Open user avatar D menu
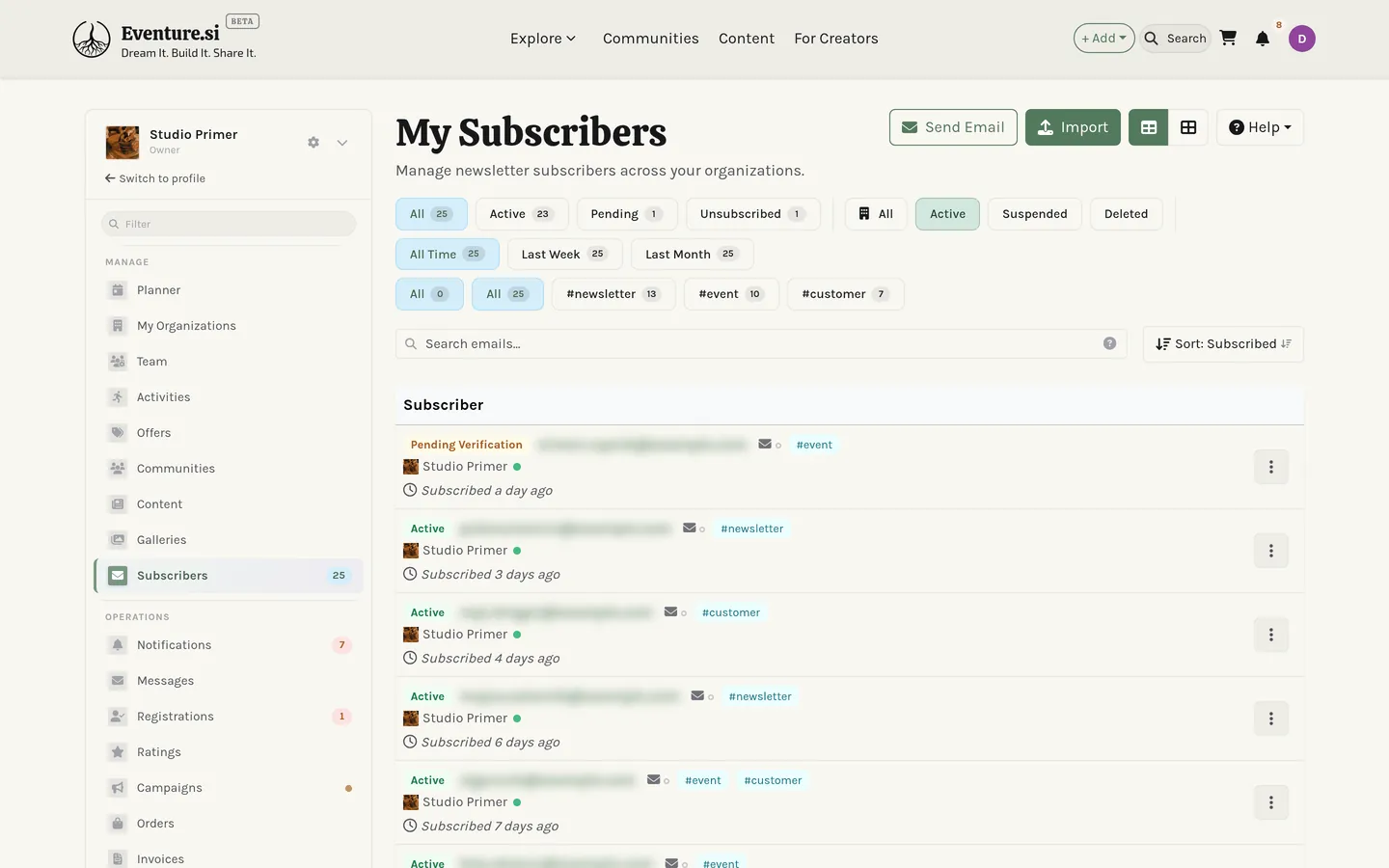1389x868 pixels. point(1302,39)
